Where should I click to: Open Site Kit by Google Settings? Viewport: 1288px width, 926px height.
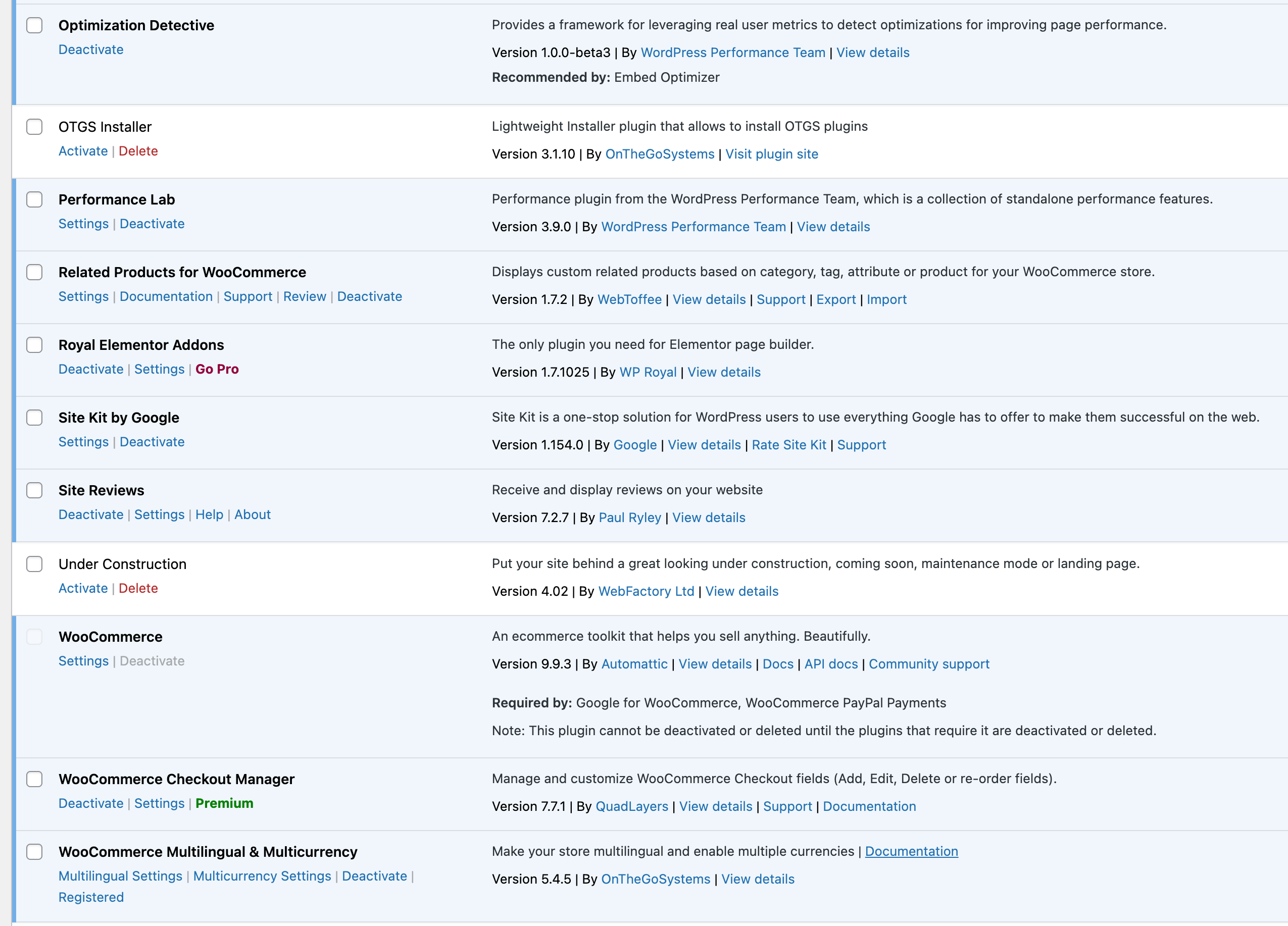pos(83,442)
